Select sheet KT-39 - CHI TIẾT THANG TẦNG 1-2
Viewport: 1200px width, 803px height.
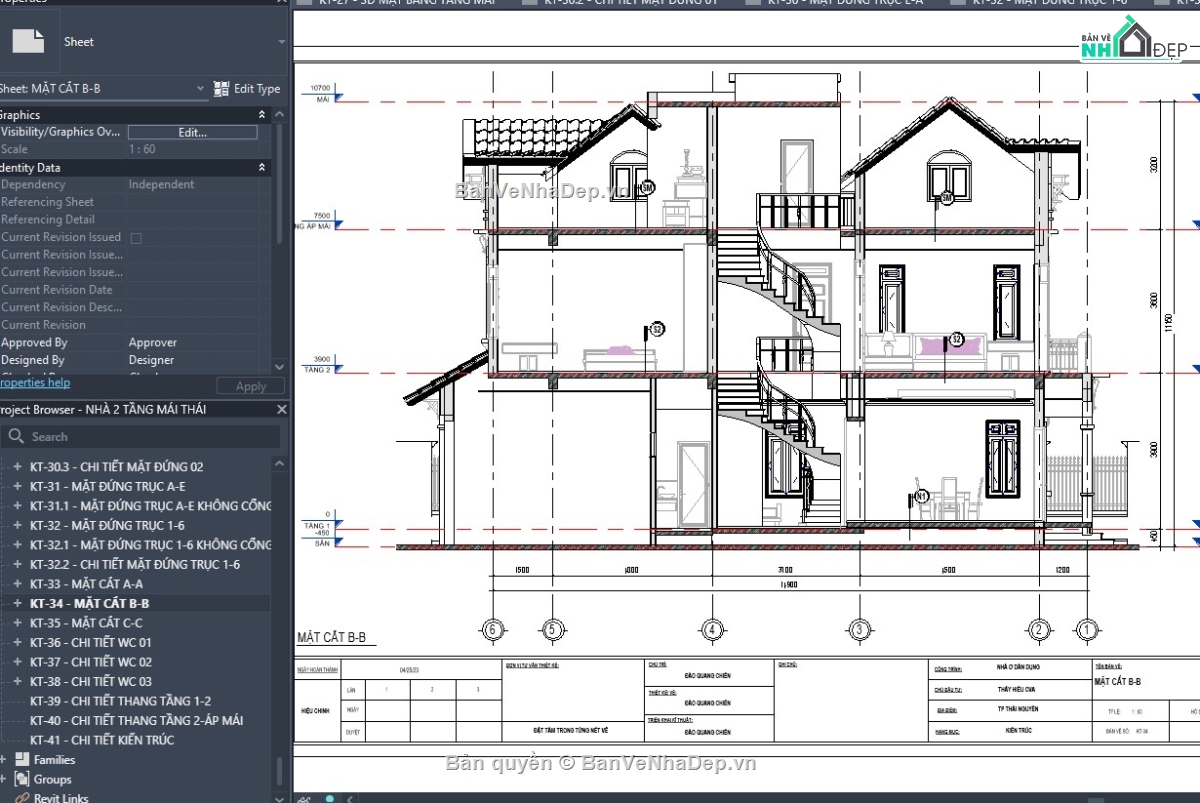[120, 701]
